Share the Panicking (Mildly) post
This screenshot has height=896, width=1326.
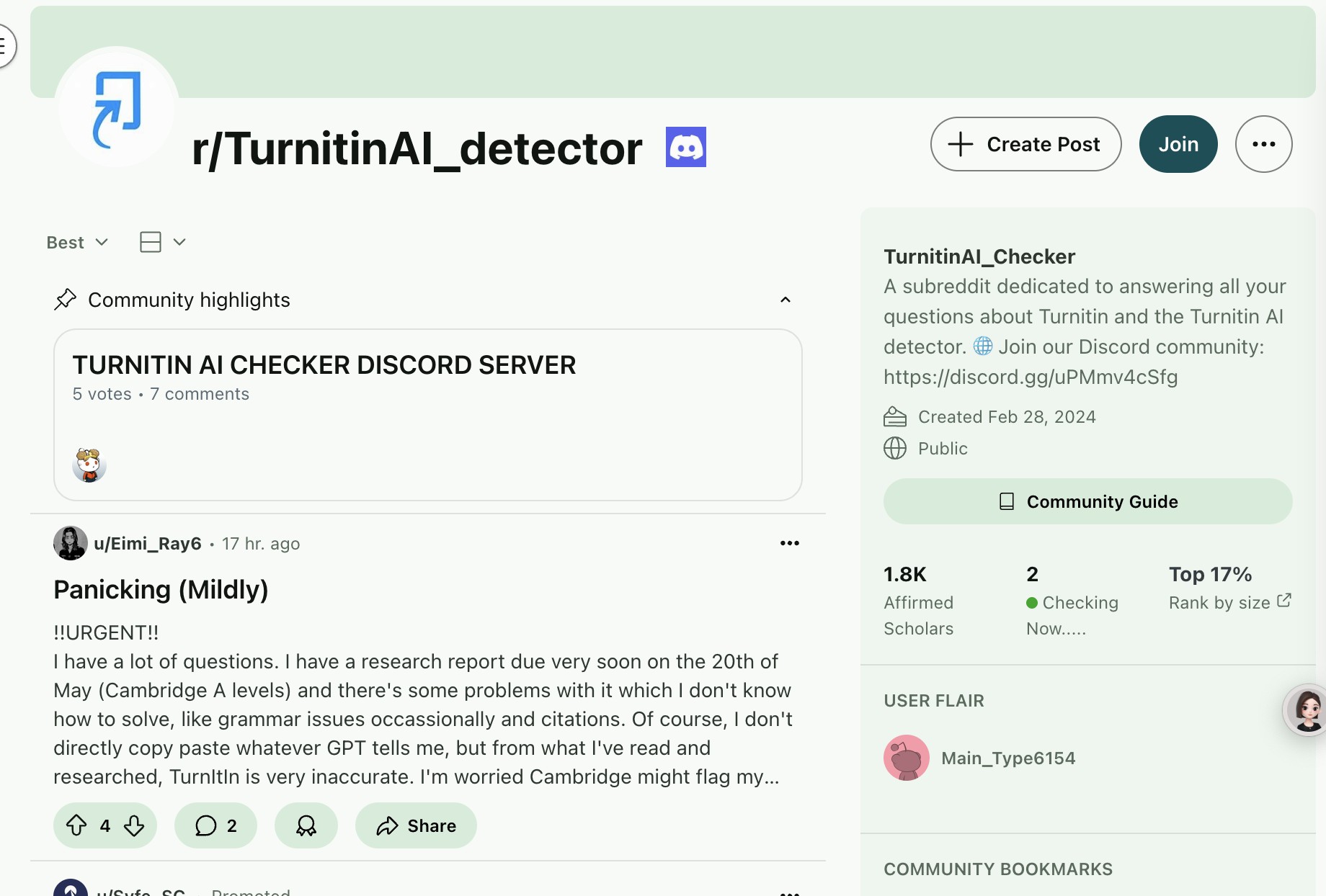click(x=416, y=825)
